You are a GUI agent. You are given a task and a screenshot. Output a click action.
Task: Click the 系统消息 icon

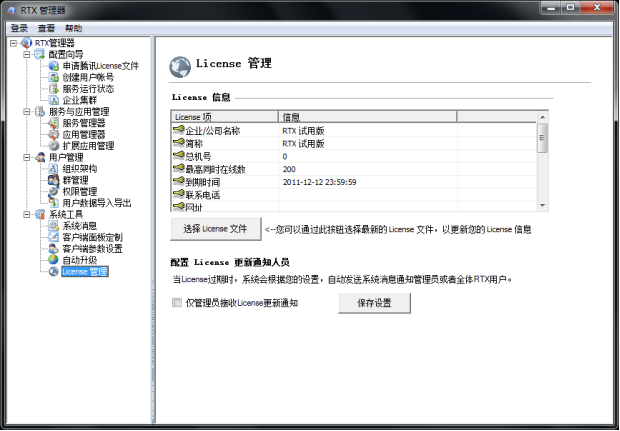[x=53, y=226]
